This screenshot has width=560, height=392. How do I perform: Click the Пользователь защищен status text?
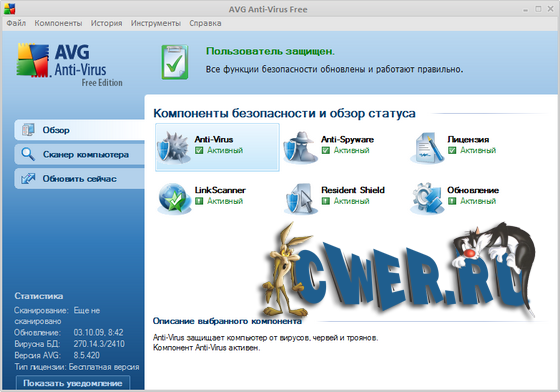270,51
